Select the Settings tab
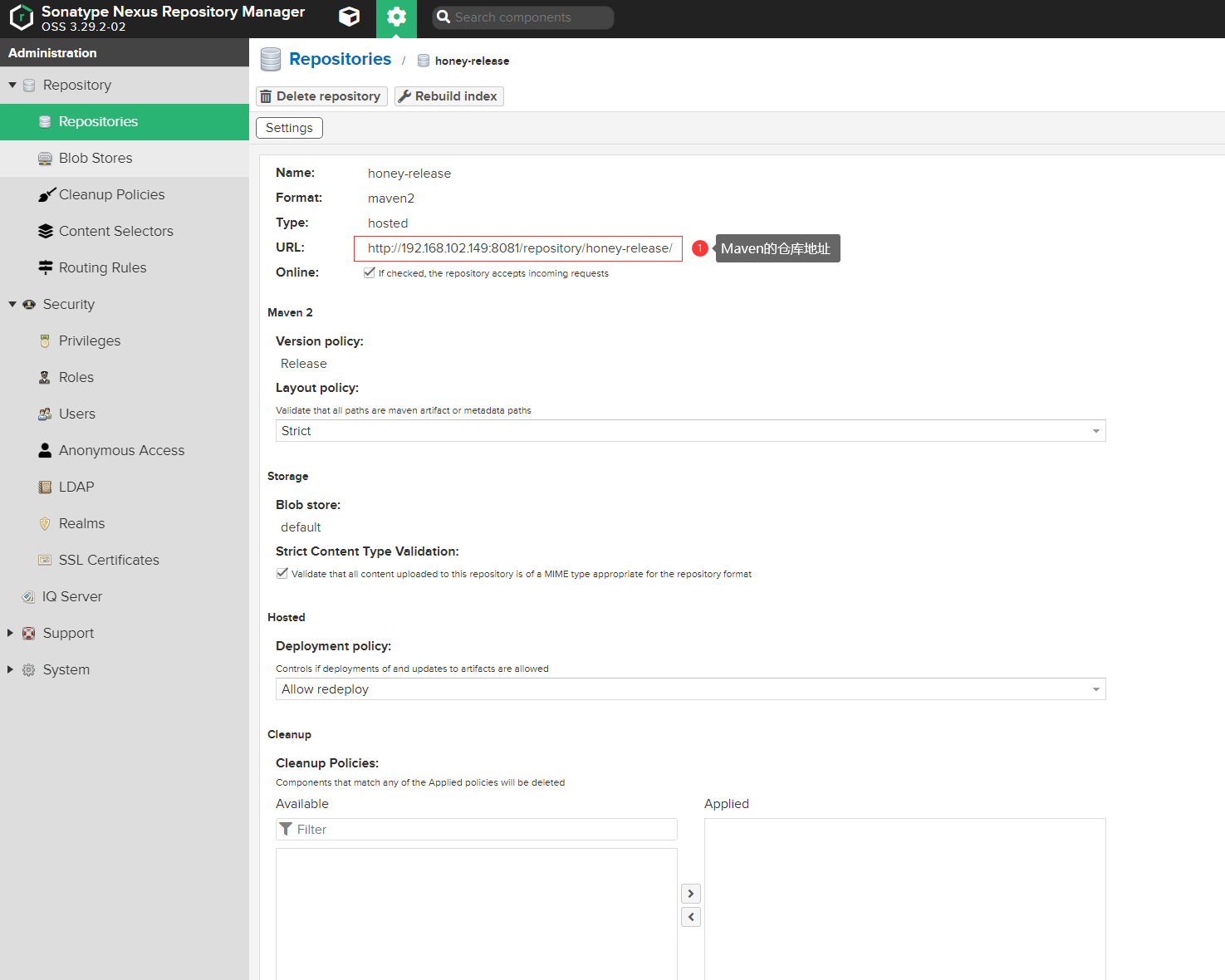Image resolution: width=1225 pixels, height=980 pixels. (289, 128)
